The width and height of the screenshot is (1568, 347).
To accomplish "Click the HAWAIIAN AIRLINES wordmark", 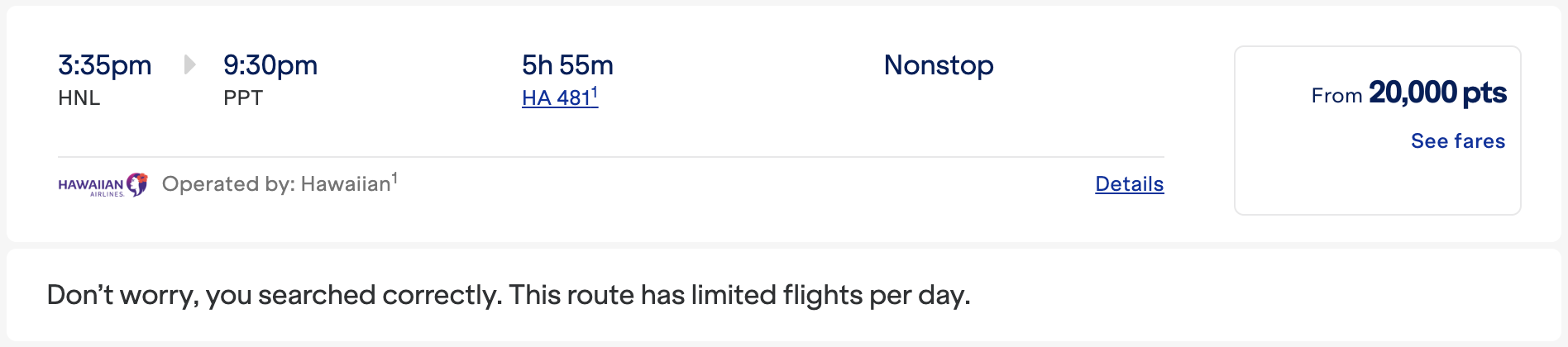I will click(x=91, y=187).
